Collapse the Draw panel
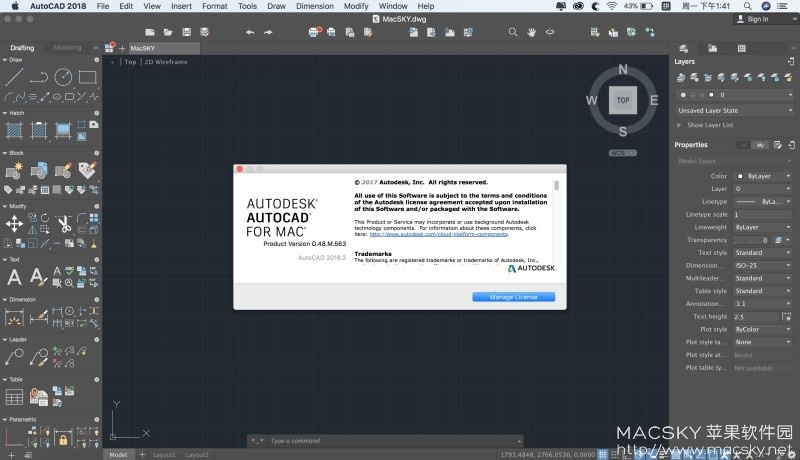 coord(5,60)
